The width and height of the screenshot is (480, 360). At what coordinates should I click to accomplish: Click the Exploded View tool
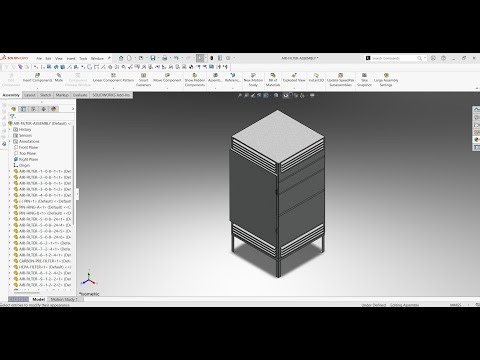point(294,78)
